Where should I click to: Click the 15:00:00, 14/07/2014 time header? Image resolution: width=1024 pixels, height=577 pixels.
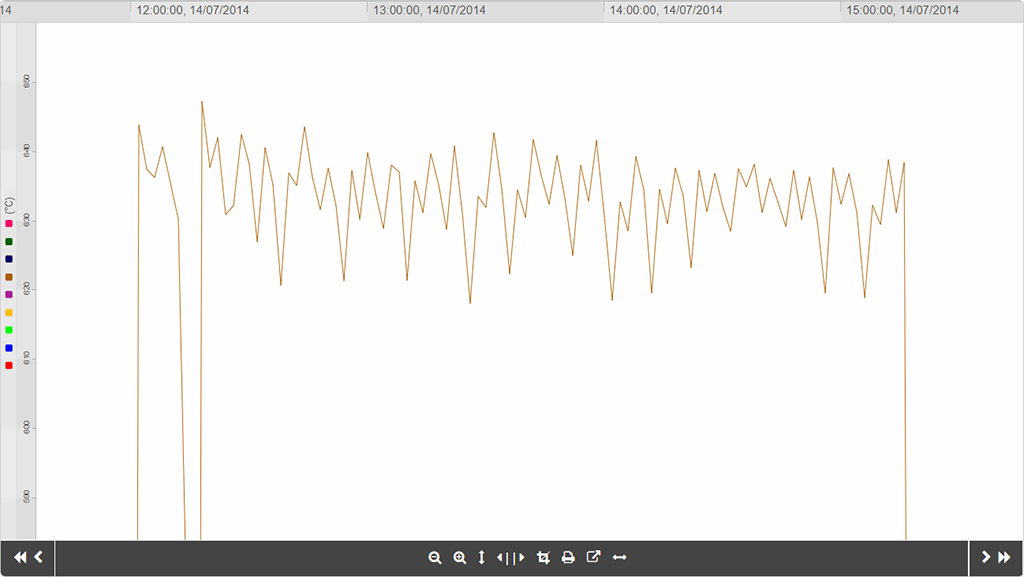[x=902, y=11]
